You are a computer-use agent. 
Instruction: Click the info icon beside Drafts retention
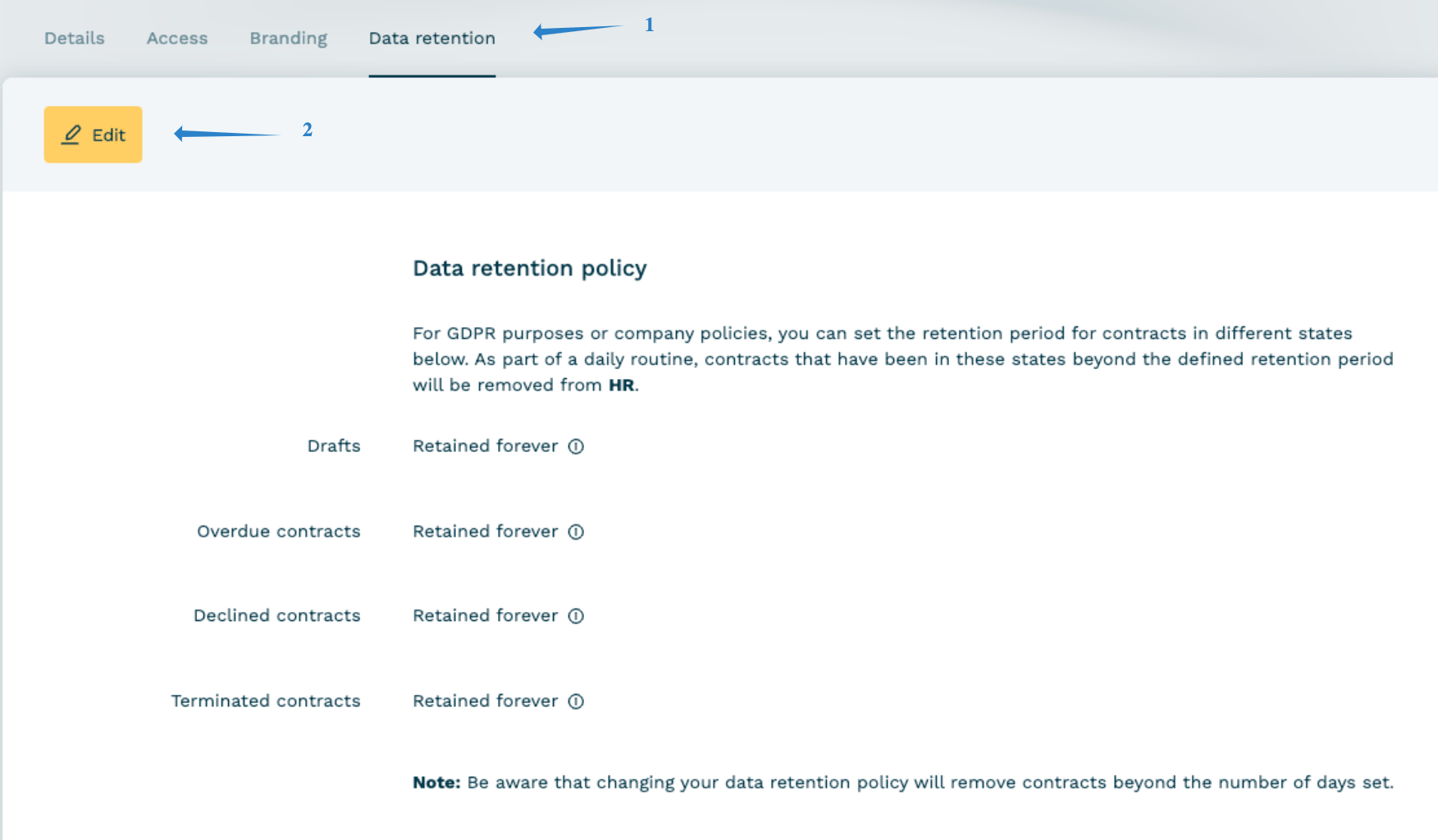point(576,446)
